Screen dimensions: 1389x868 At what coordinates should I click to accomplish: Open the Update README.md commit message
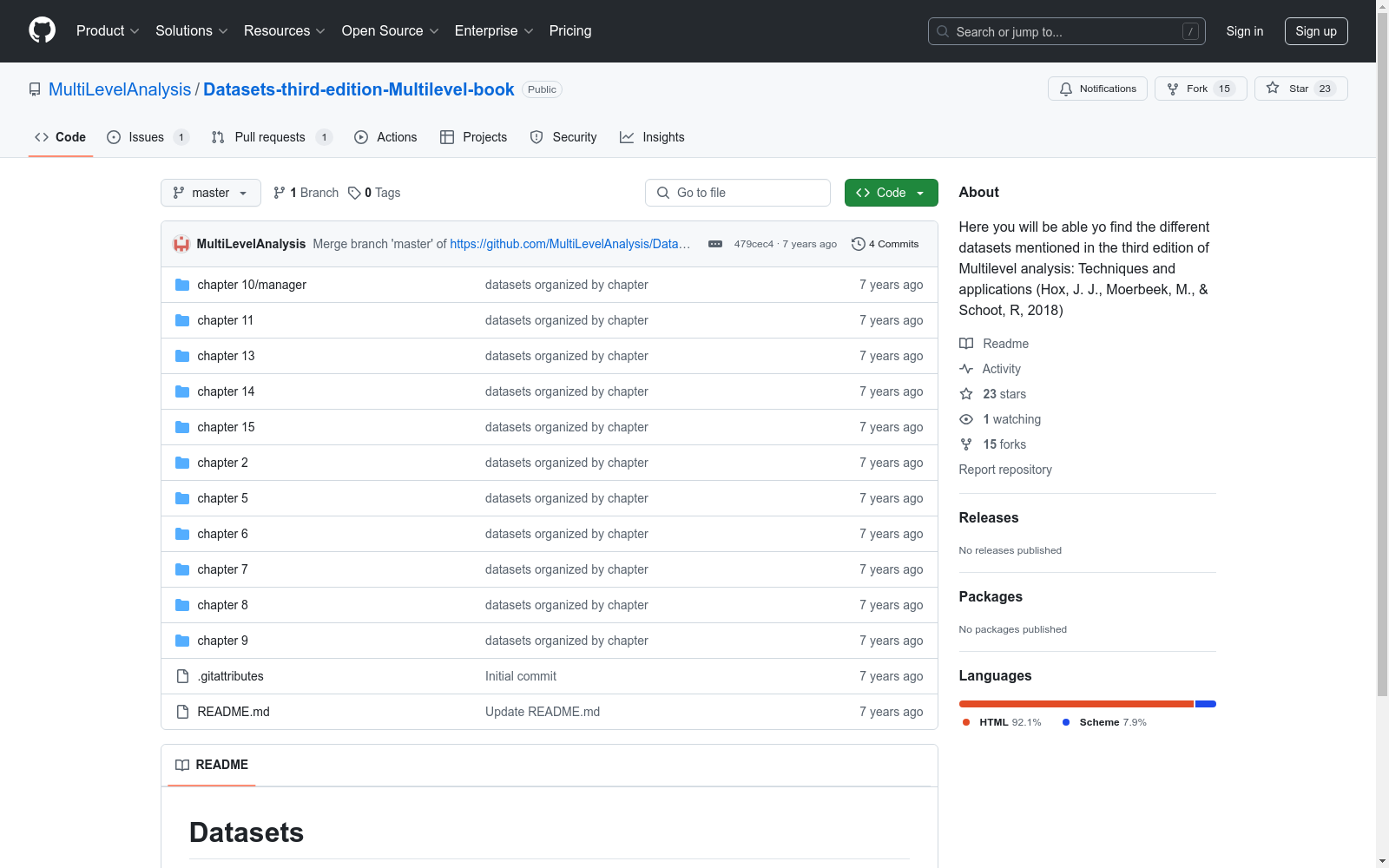coord(543,712)
